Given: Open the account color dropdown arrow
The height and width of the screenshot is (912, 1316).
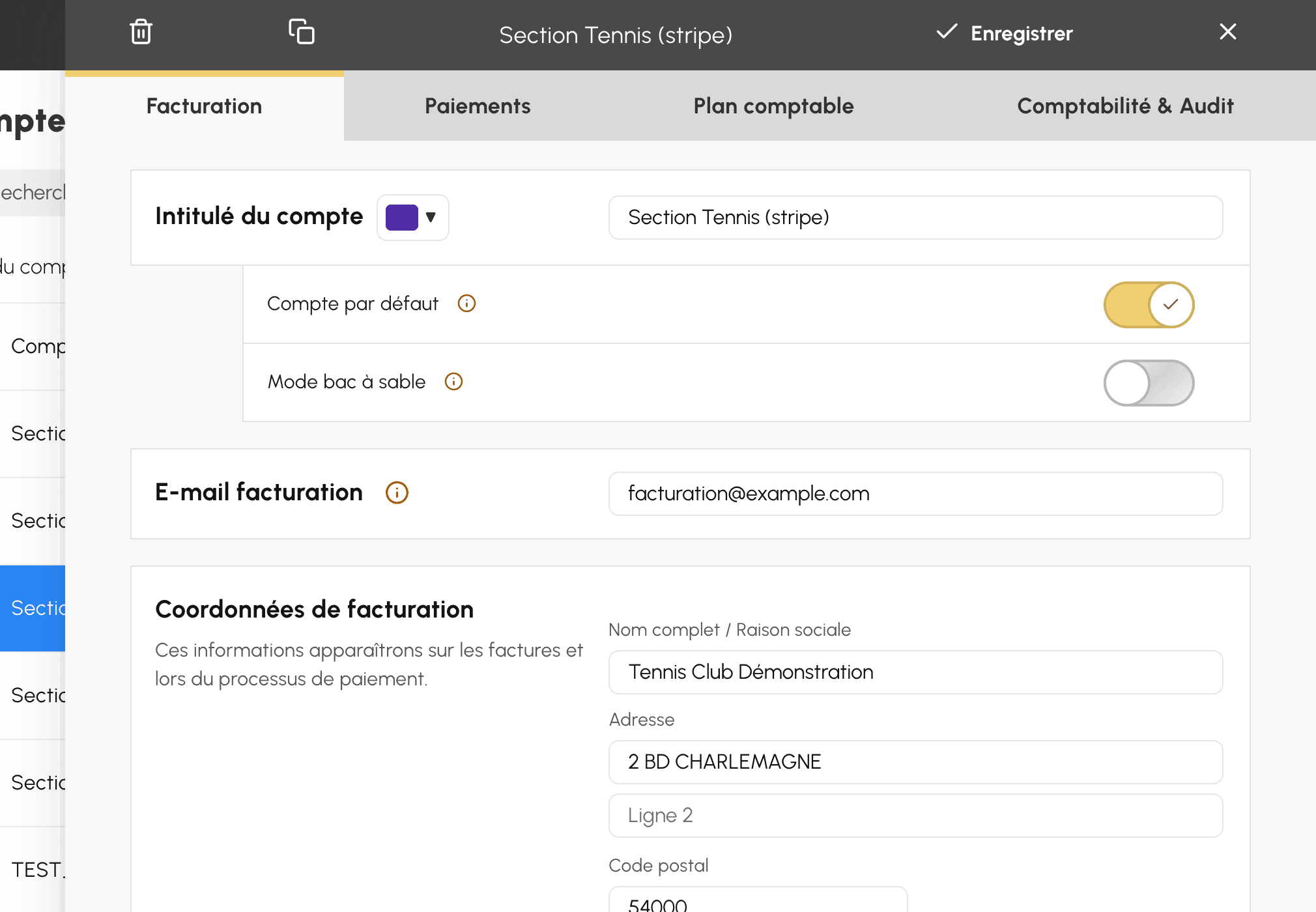Looking at the screenshot, I should 431,217.
